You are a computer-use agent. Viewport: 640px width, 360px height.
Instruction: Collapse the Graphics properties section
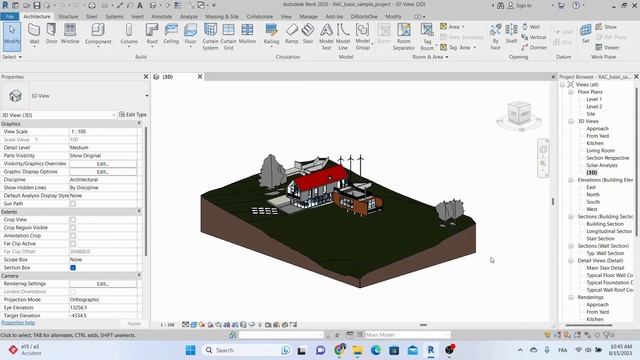[x=139, y=123]
